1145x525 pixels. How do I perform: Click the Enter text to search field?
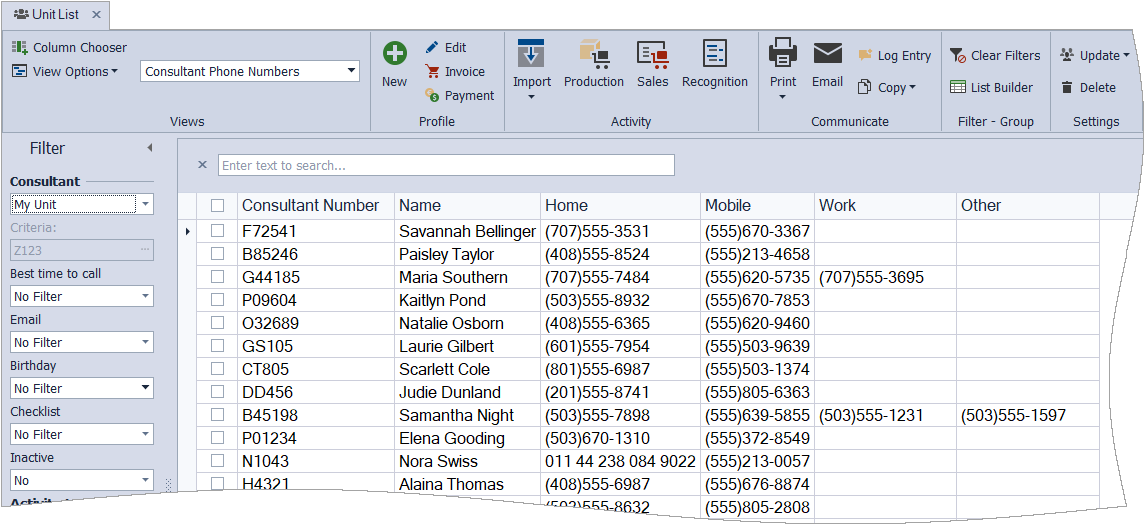pos(446,165)
